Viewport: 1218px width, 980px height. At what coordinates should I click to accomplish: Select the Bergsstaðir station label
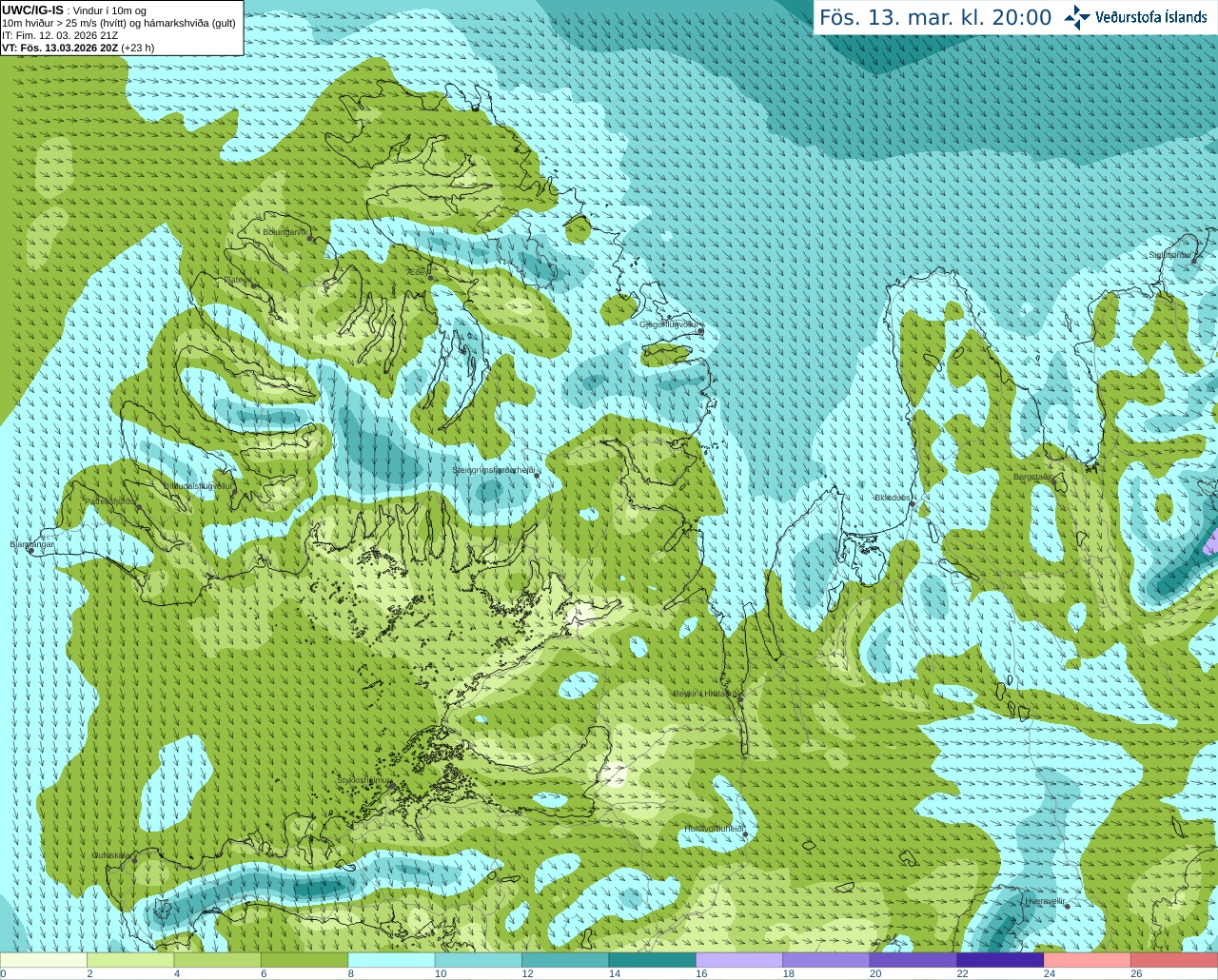[x=1032, y=477]
